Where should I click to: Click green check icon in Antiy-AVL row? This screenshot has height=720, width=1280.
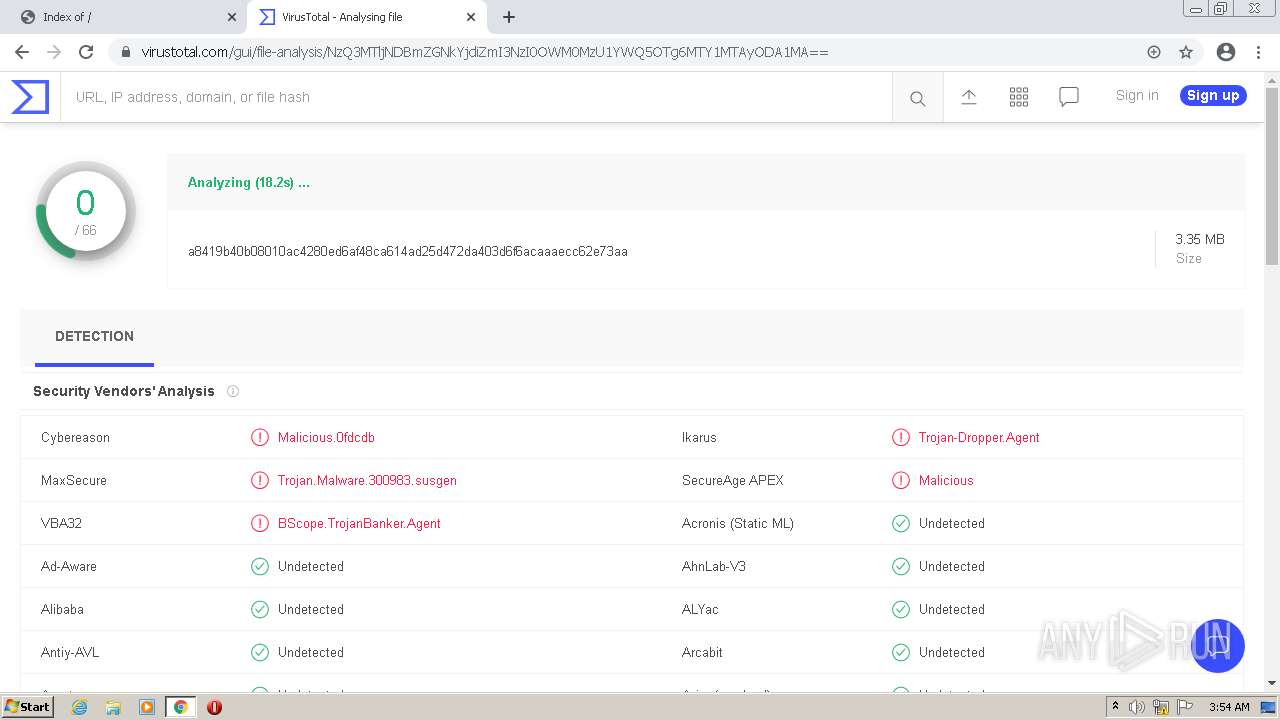pyautogui.click(x=260, y=652)
